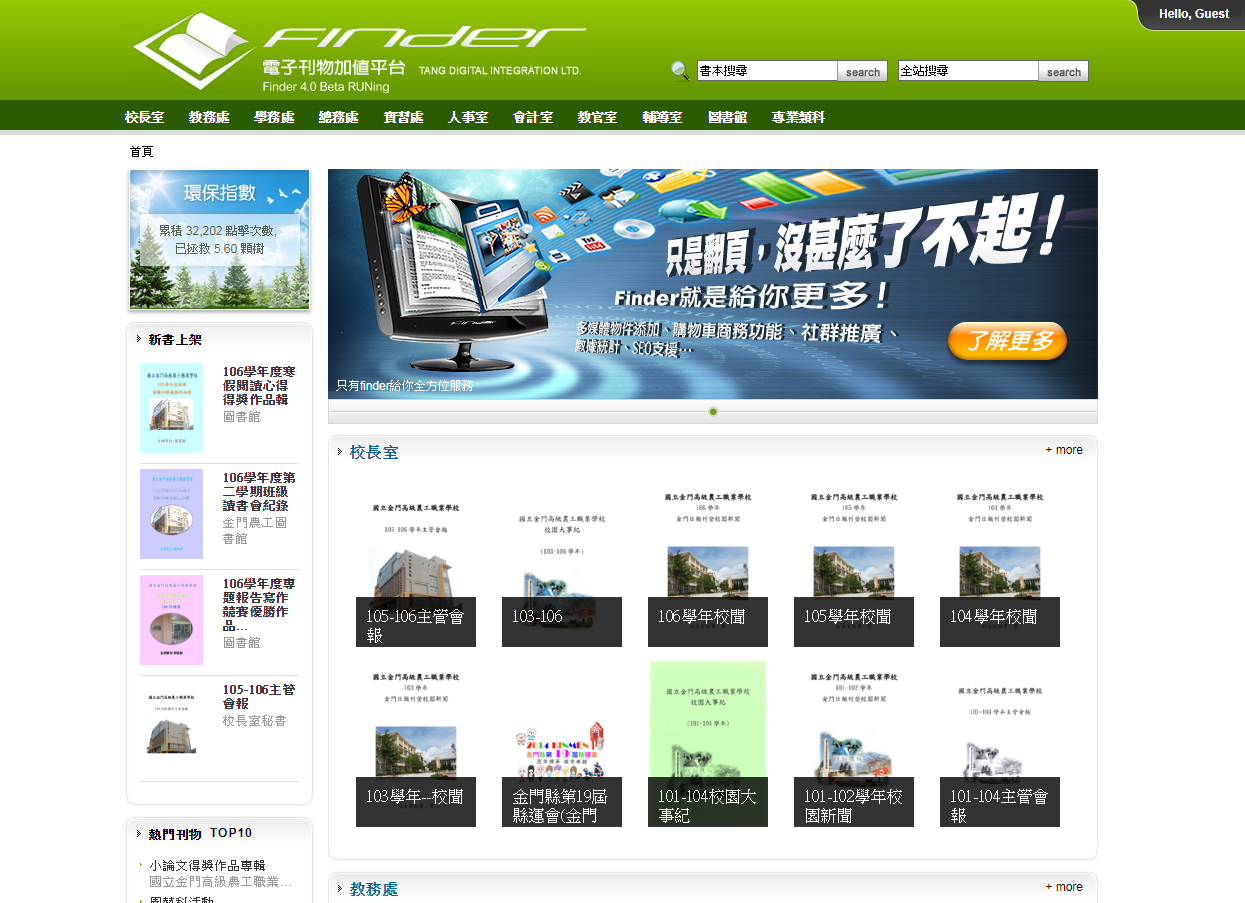Open the 101-104主管會報 book thumbnail
The height and width of the screenshot is (903, 1245).
point(1000,744)
